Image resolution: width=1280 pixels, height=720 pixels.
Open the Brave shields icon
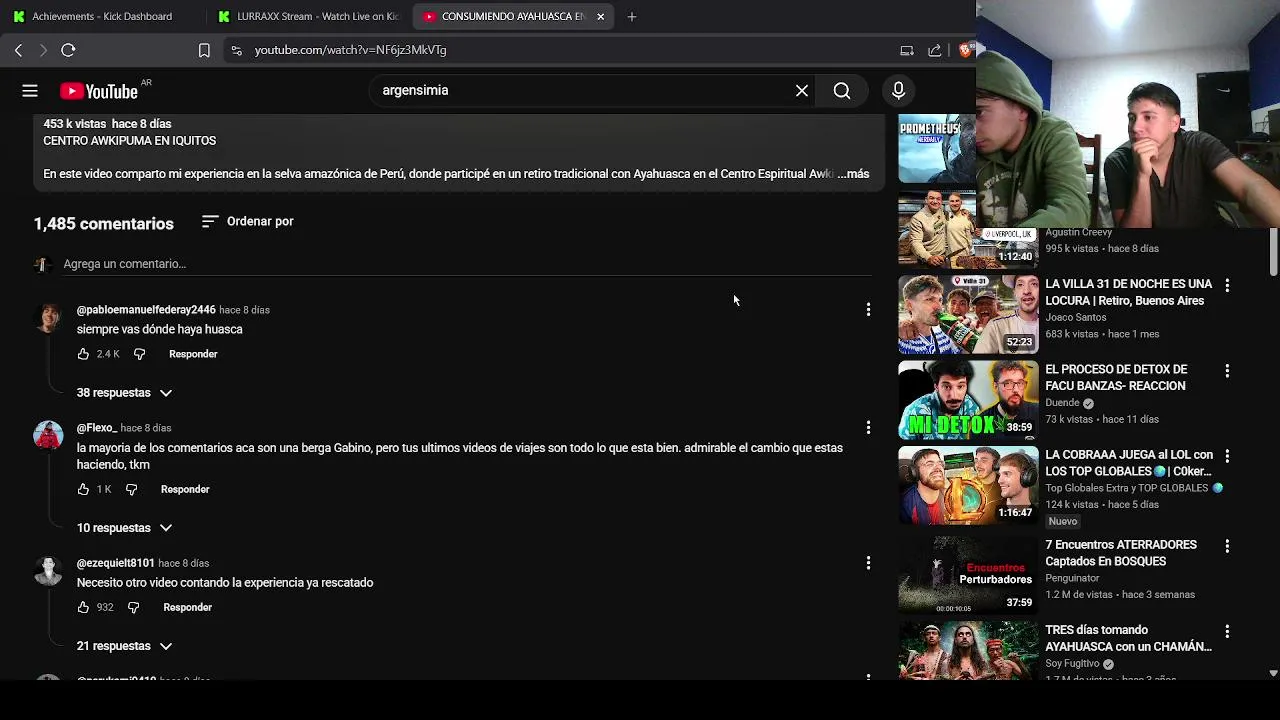(965, 50)
